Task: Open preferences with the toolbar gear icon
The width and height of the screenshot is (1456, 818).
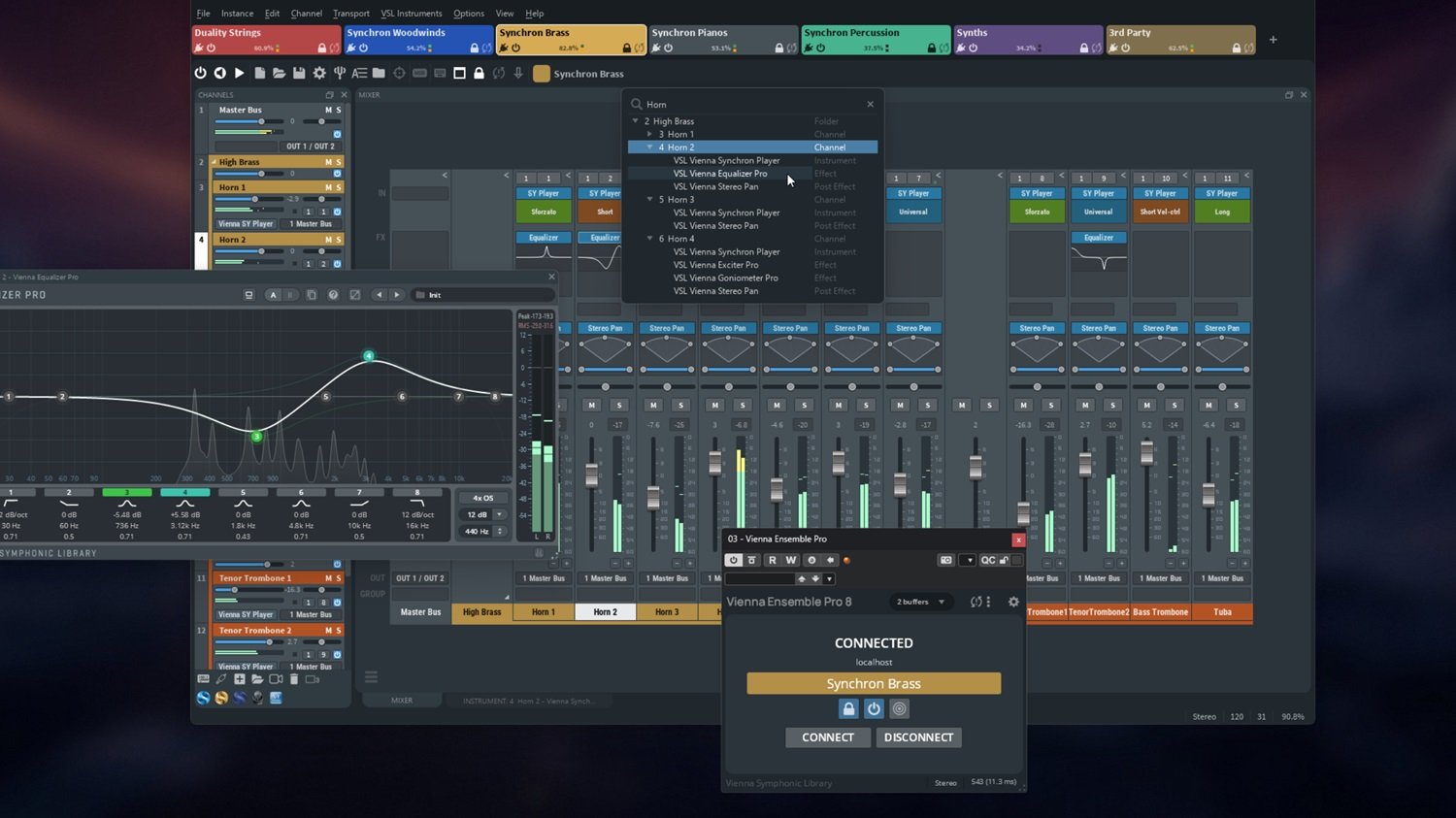Action: pos(318,73)
